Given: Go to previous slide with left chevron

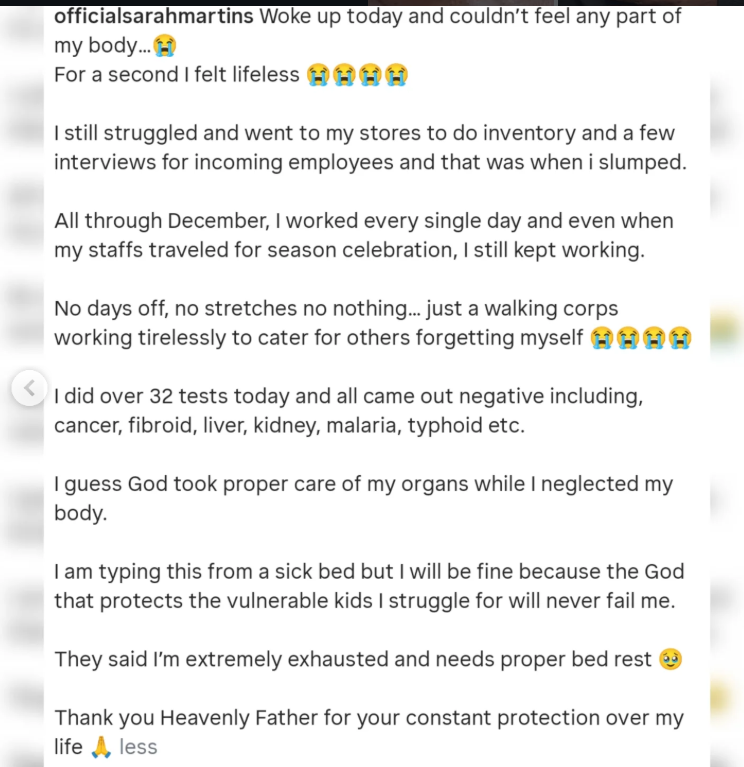Looking at the screenshot, I should 30,387.
